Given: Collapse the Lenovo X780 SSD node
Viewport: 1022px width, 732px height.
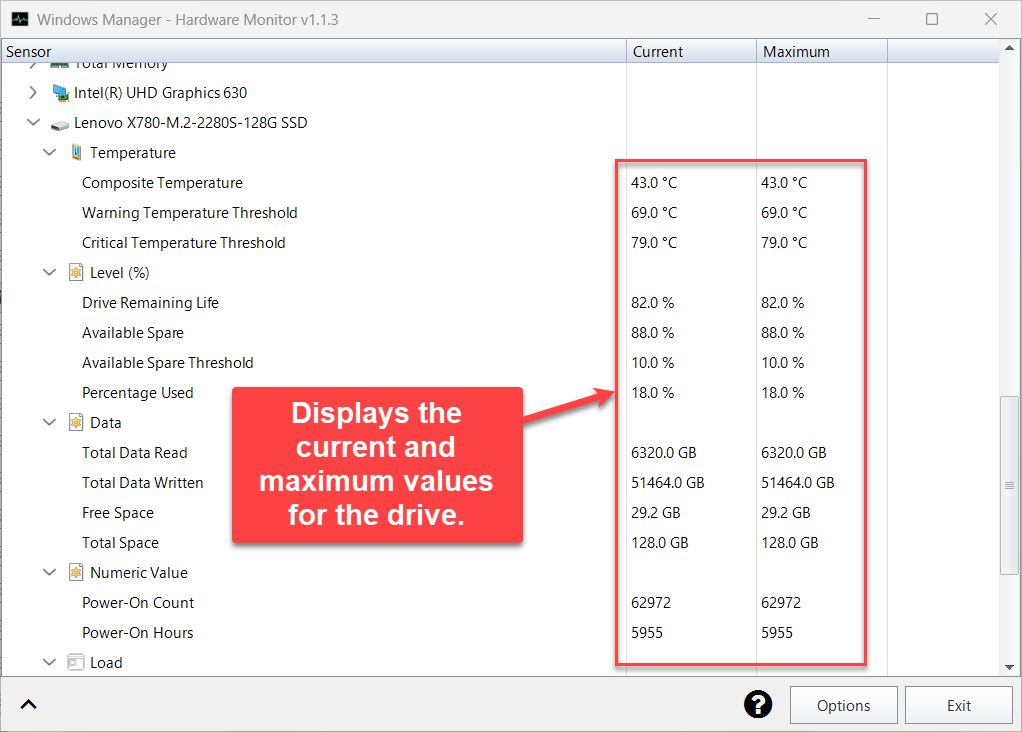Looking at the screenshot, I should (33, 122).
